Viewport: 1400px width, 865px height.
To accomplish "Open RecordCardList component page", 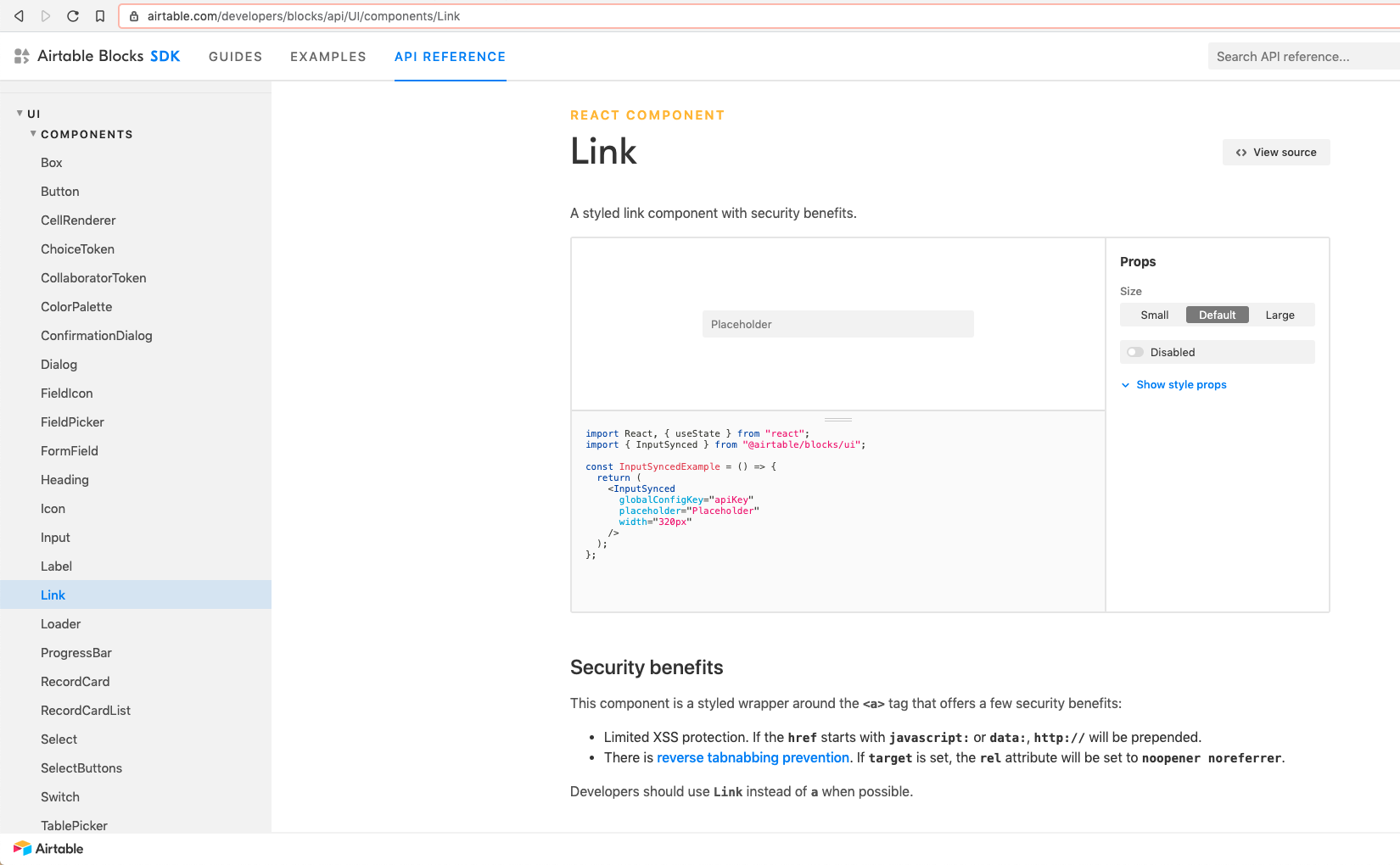I will (86, 711).
